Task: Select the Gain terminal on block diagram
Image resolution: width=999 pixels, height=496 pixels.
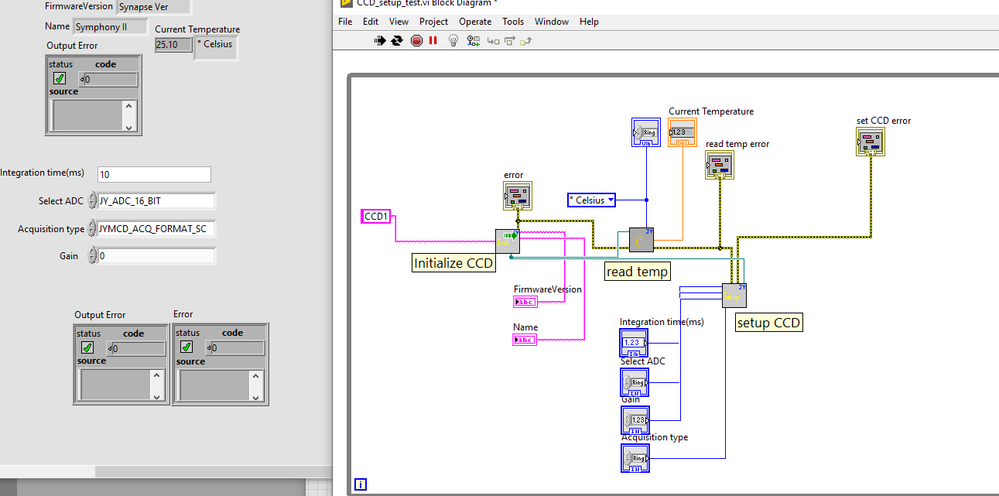Action: [634, 420]
